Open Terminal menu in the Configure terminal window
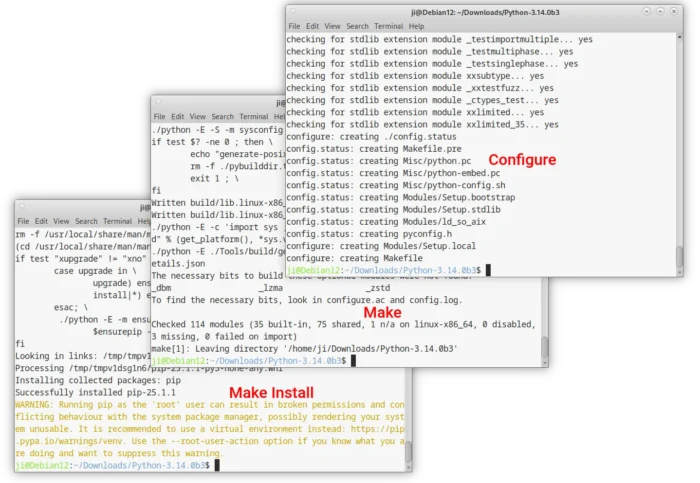The image size is (700, 483). 388,26
